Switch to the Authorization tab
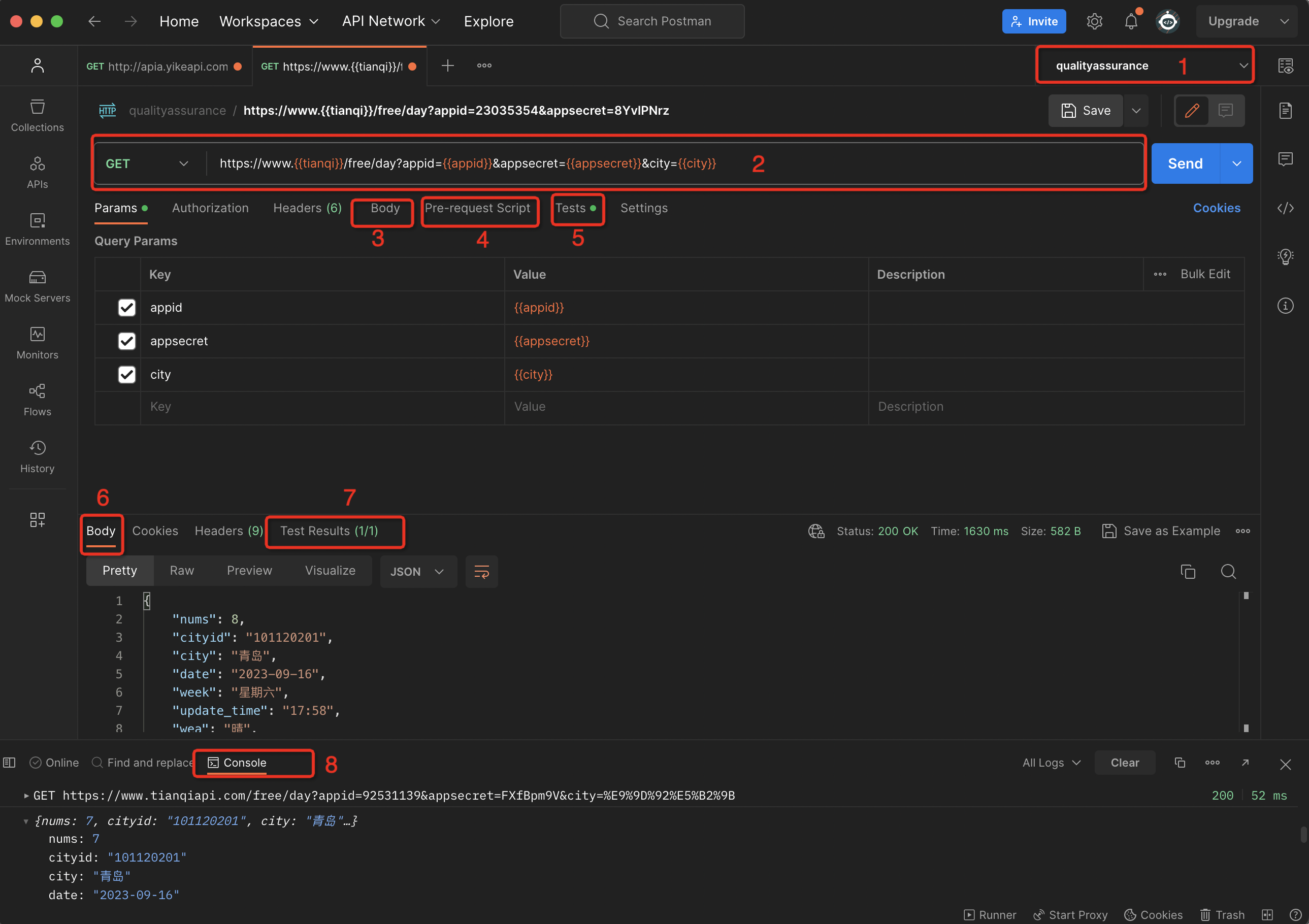 [210, 208]
